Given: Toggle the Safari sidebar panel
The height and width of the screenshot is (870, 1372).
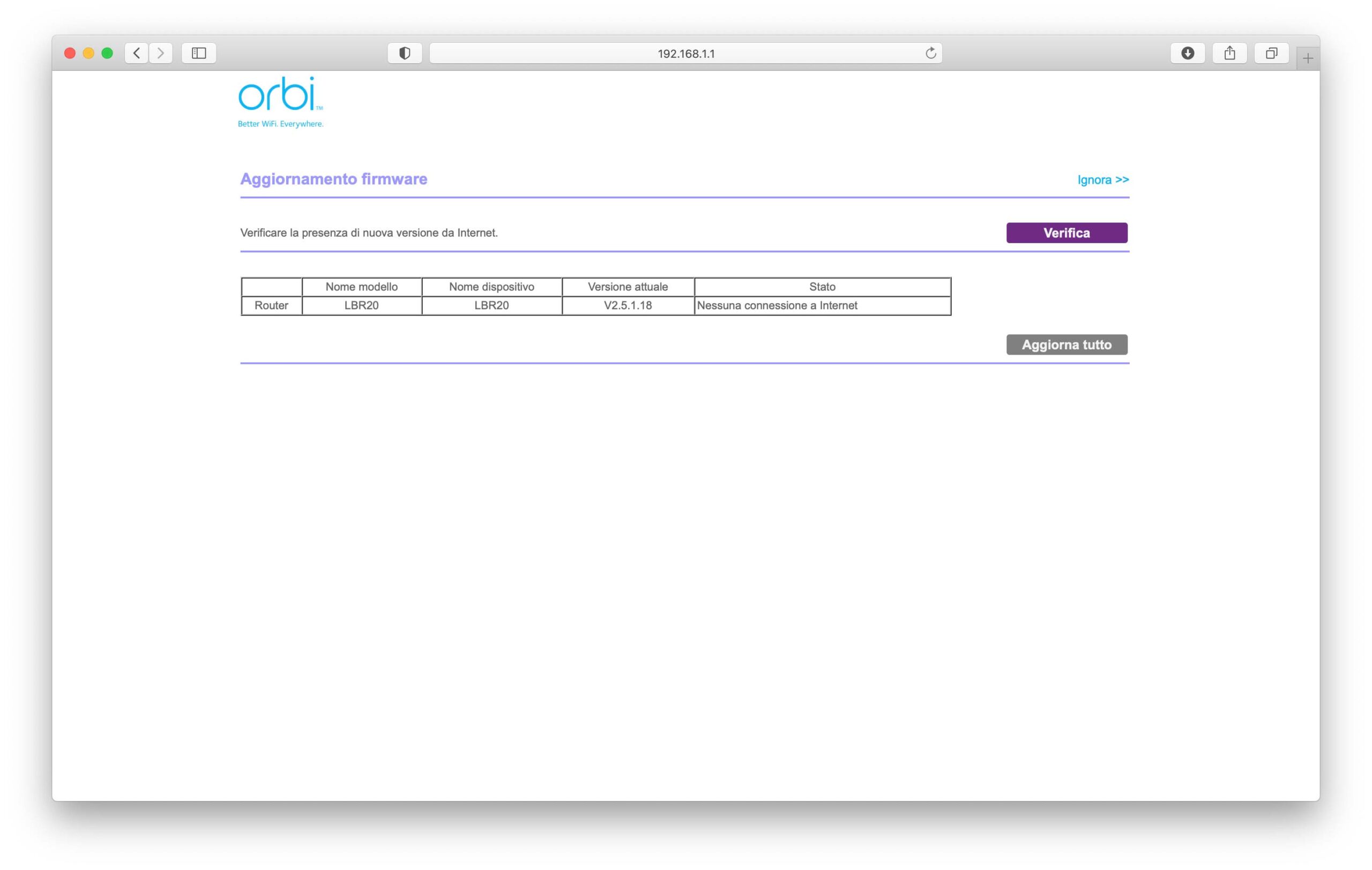Looking at the screenshot, I should point(198,53).
